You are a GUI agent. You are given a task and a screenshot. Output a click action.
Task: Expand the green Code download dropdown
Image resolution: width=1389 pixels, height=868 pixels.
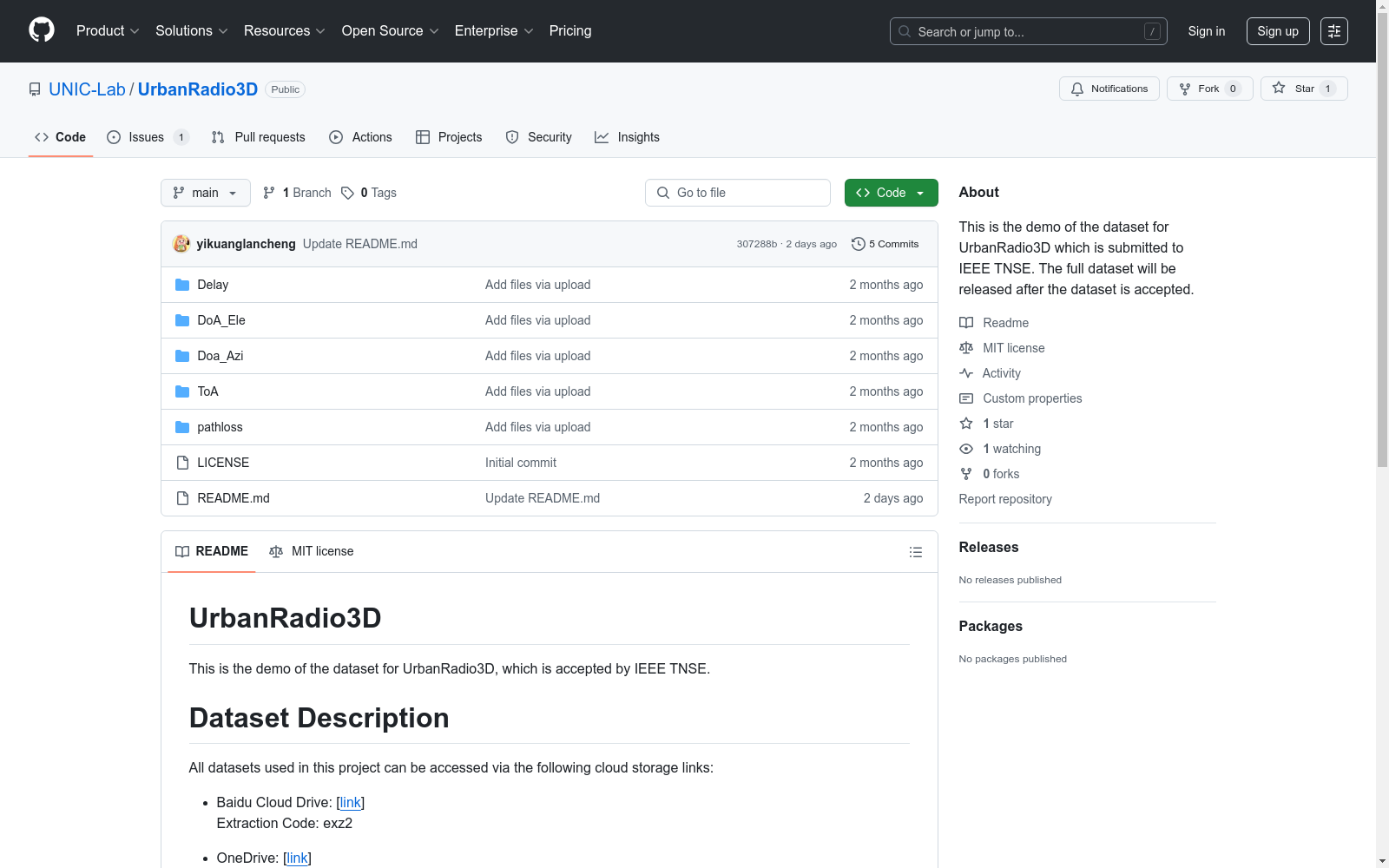pyautogui.click(x=891, y=193)
